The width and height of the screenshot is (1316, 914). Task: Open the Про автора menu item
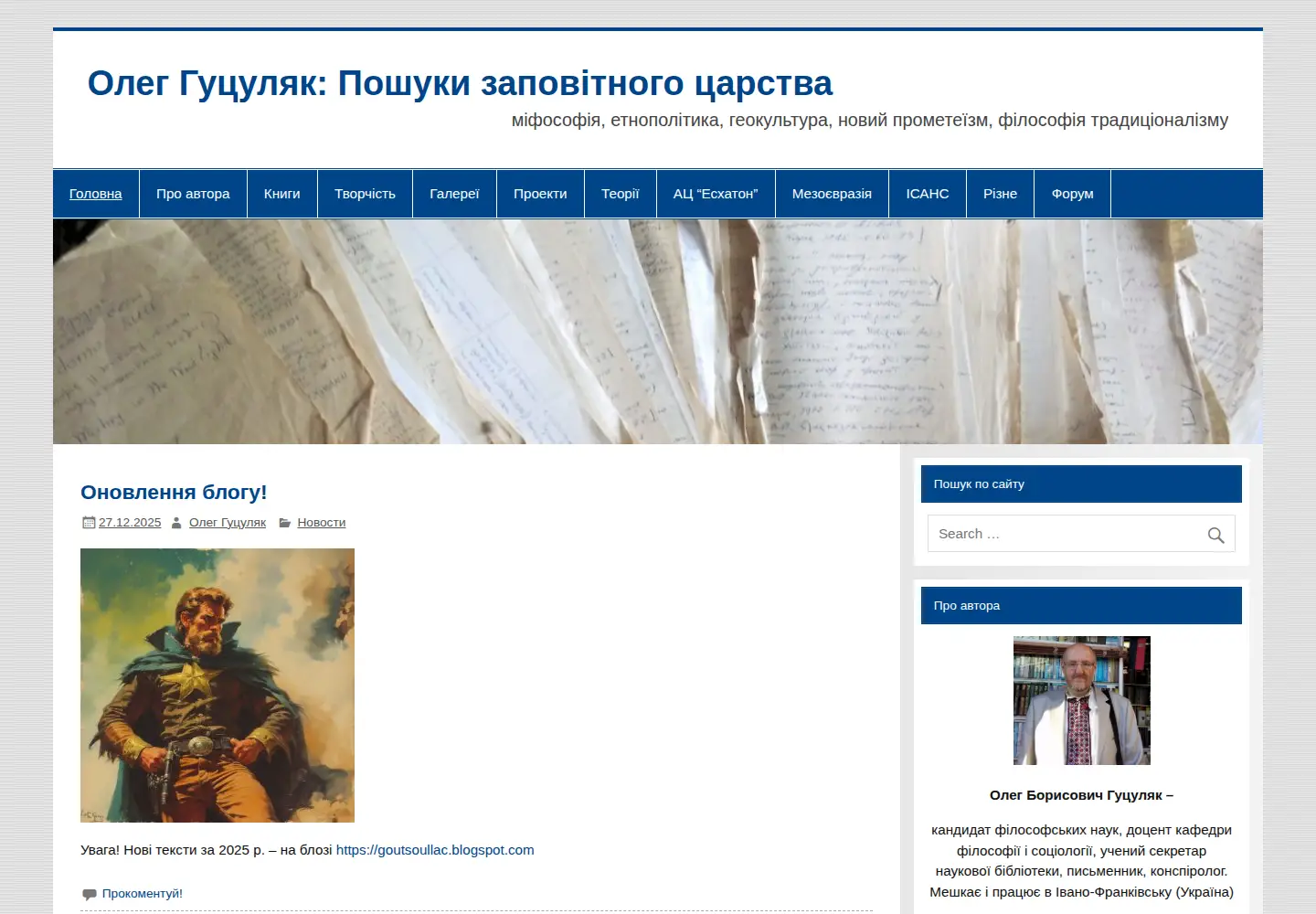pos(193,194)
